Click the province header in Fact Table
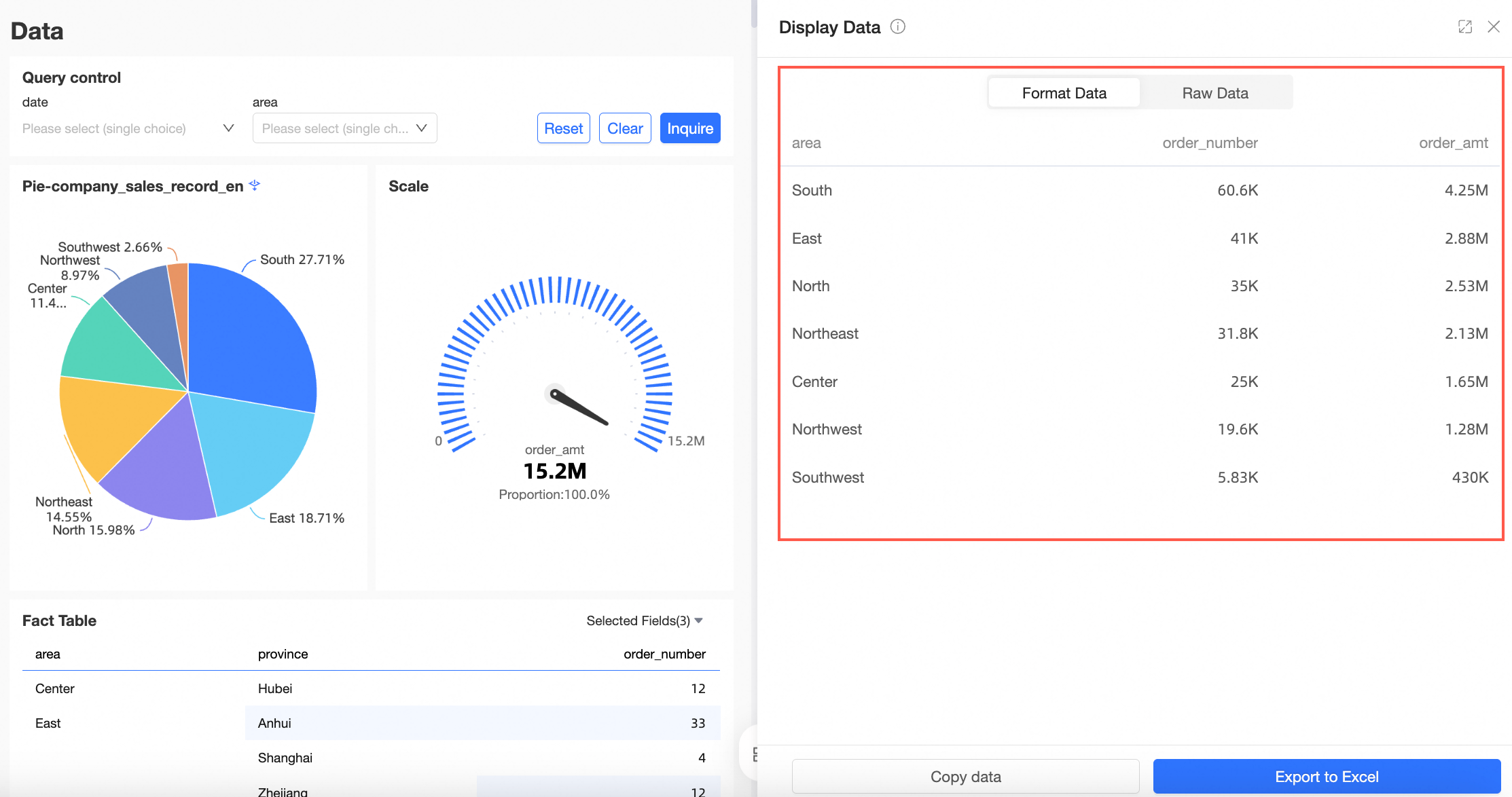Viewport: 1512px width, 797px height. 283,654
